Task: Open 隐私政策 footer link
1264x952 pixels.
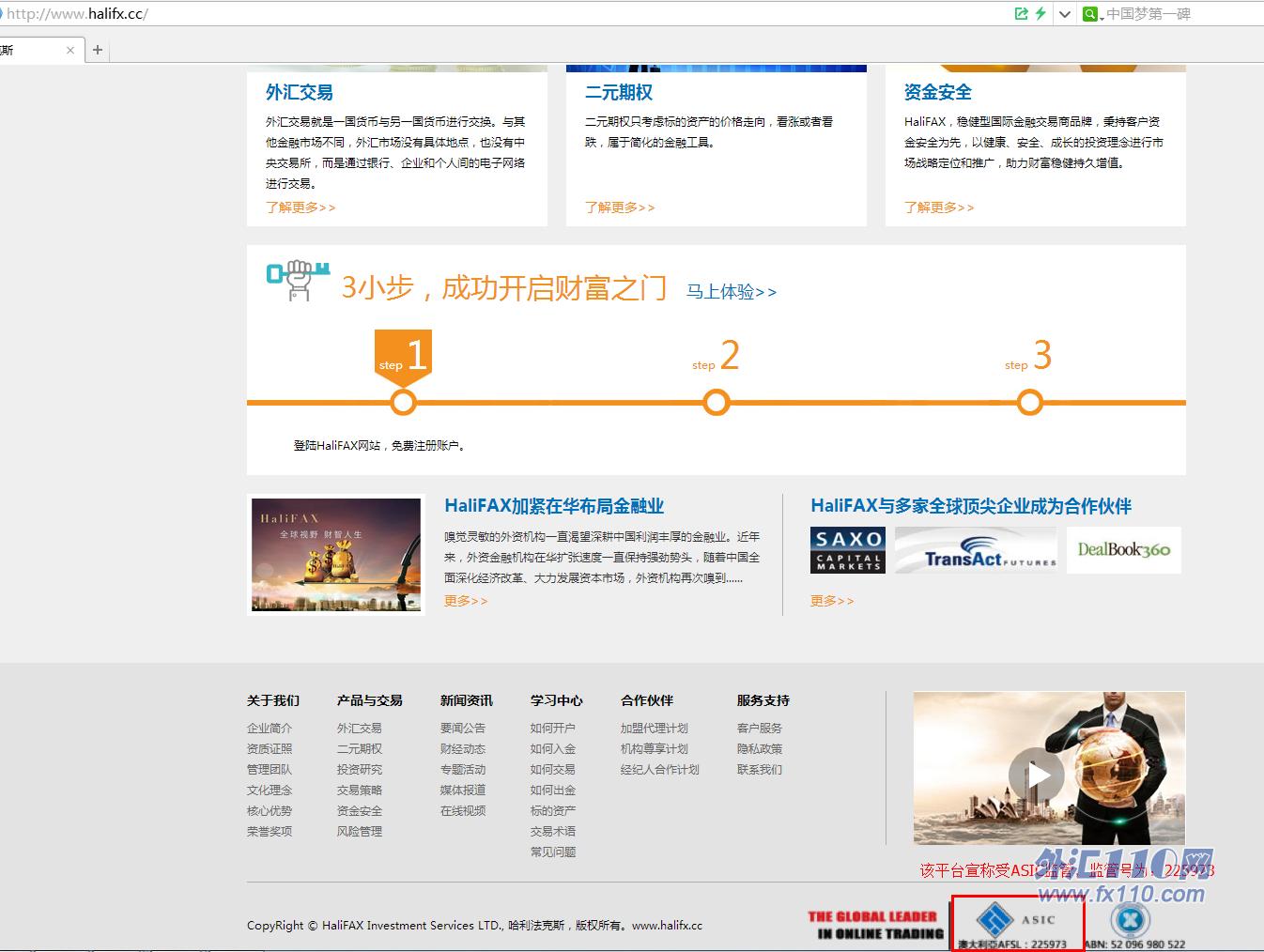Action: 760,749
